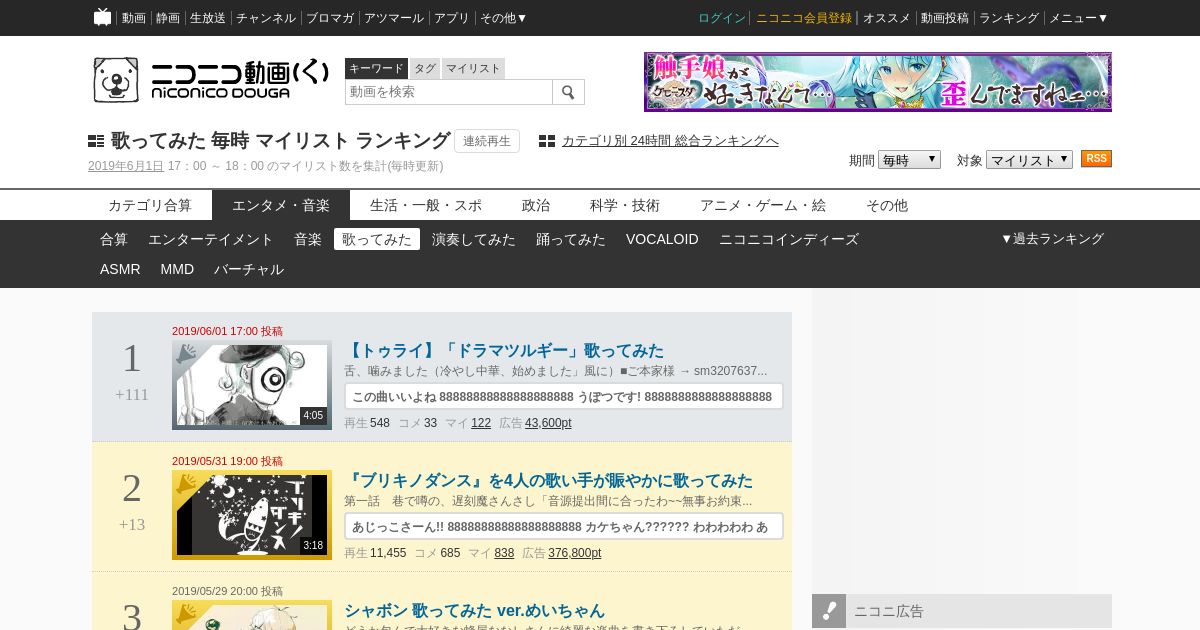Click mylist count 838 link
1200x630 pixels.
(x=504, y=553)
